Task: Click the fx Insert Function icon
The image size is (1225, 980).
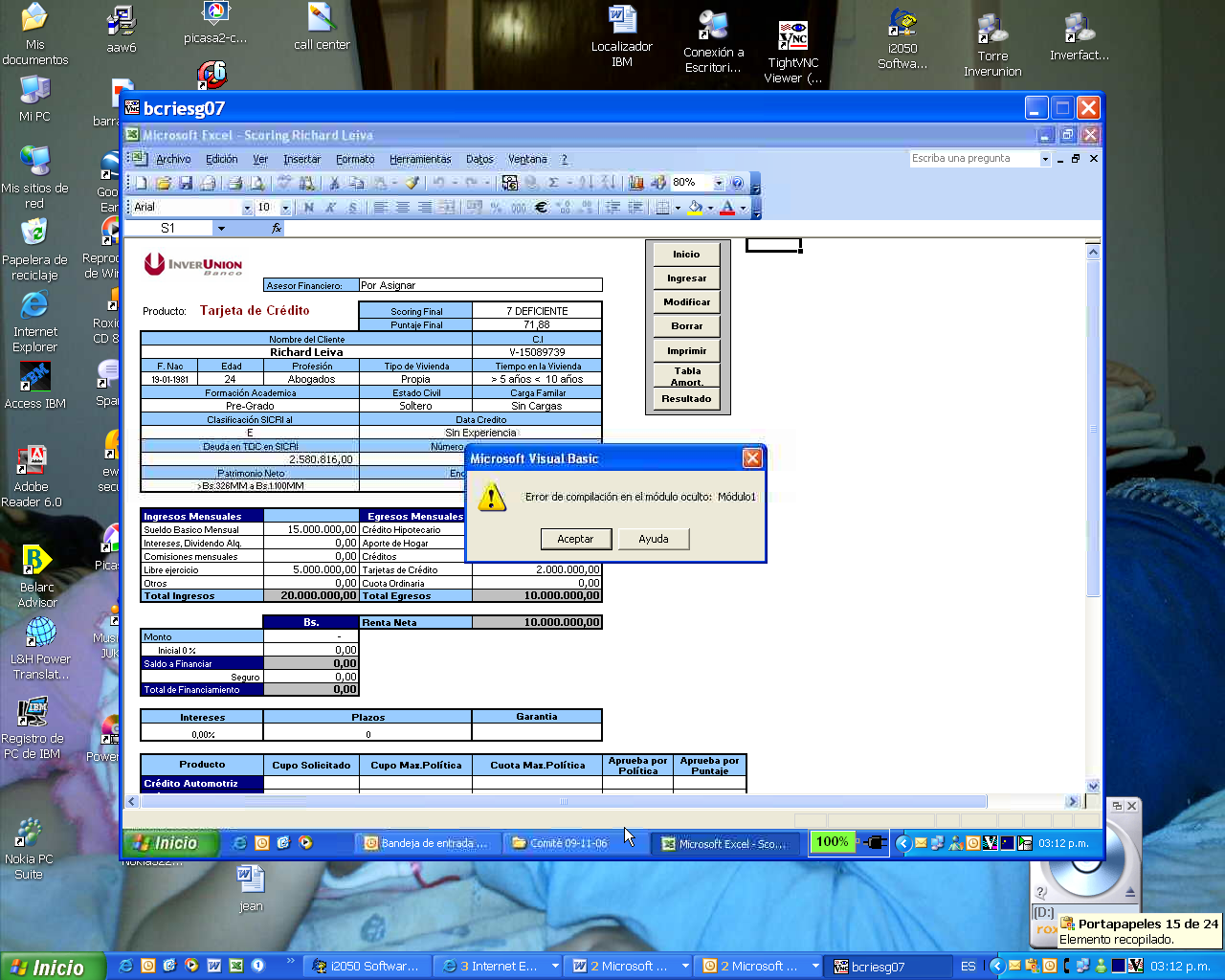Action: click(x=277, y=228)
